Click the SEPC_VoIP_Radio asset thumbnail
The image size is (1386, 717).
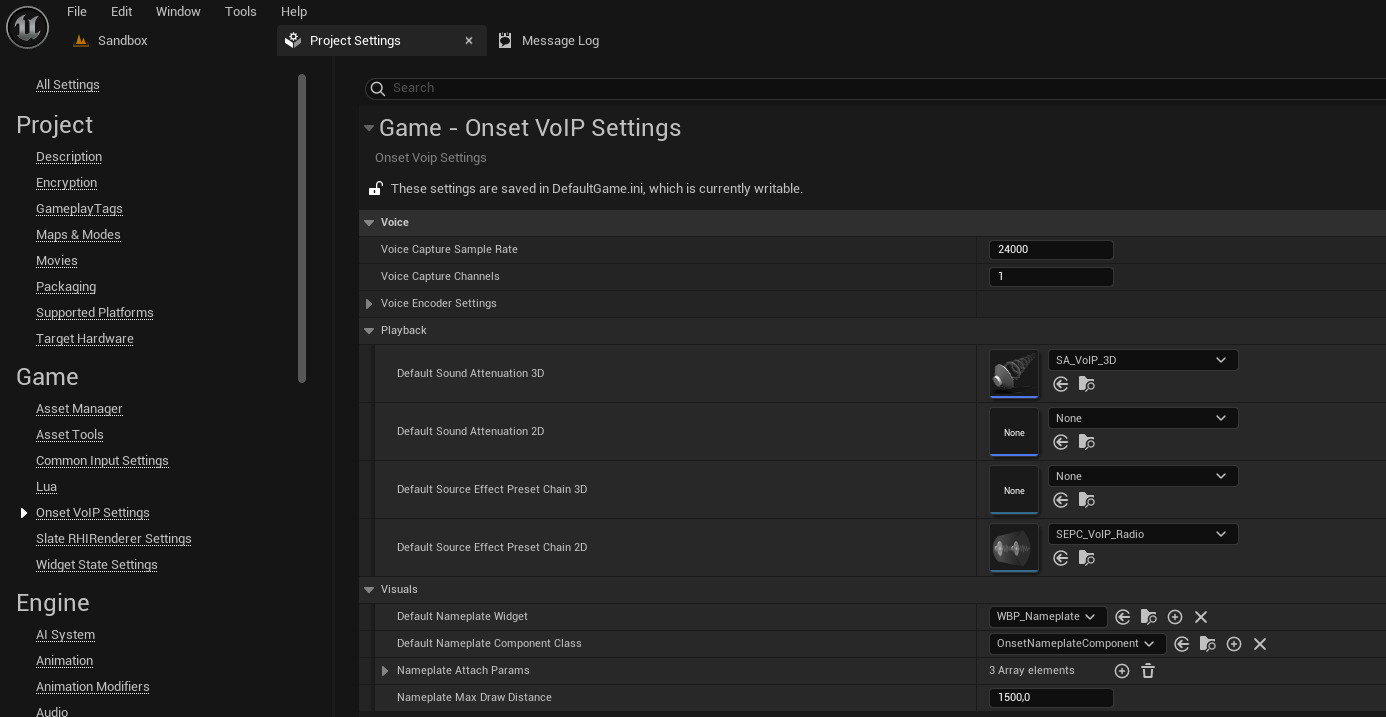click(1014, 548)
